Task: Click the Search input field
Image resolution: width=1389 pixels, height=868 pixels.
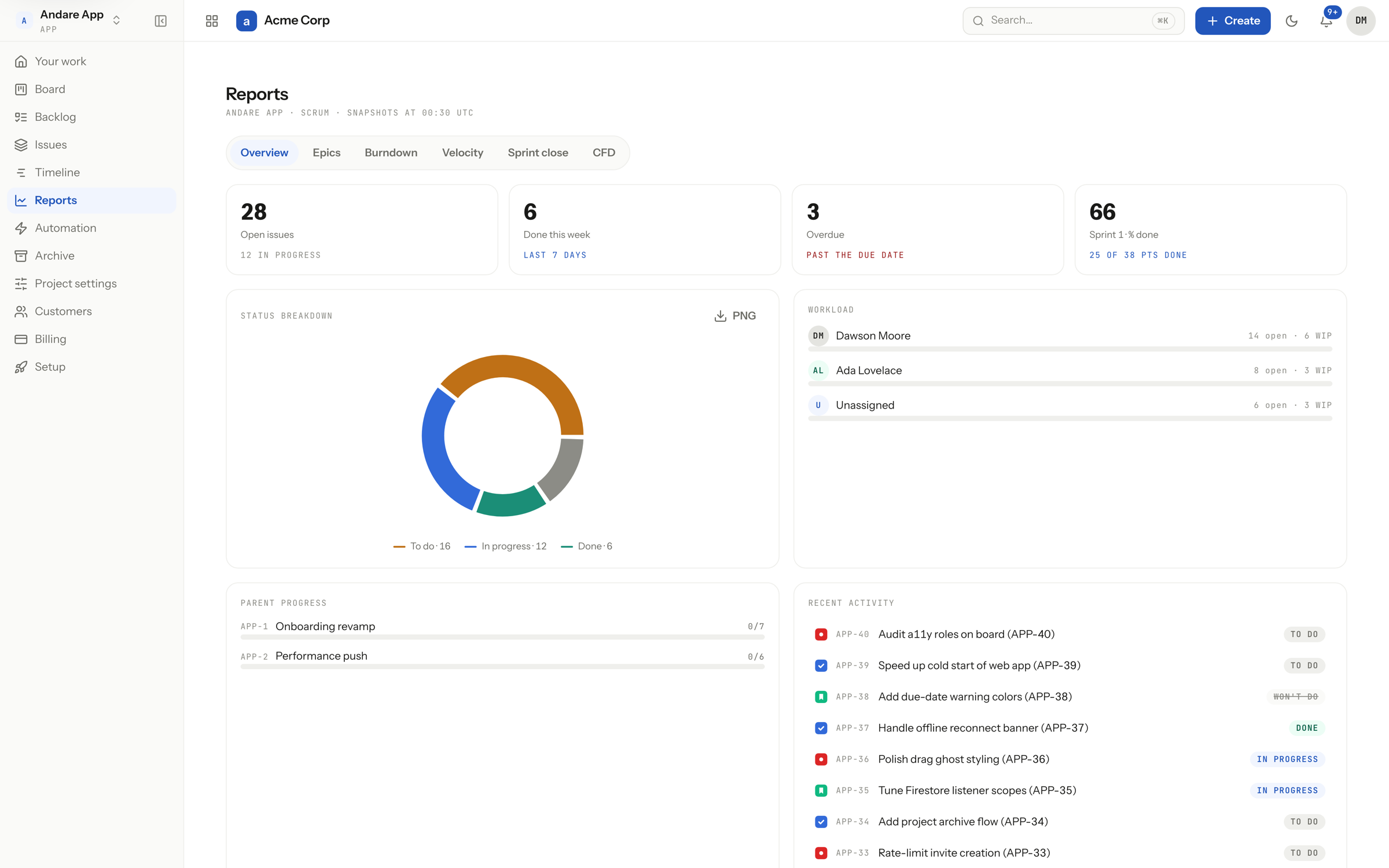Action: click(1073, 21)
